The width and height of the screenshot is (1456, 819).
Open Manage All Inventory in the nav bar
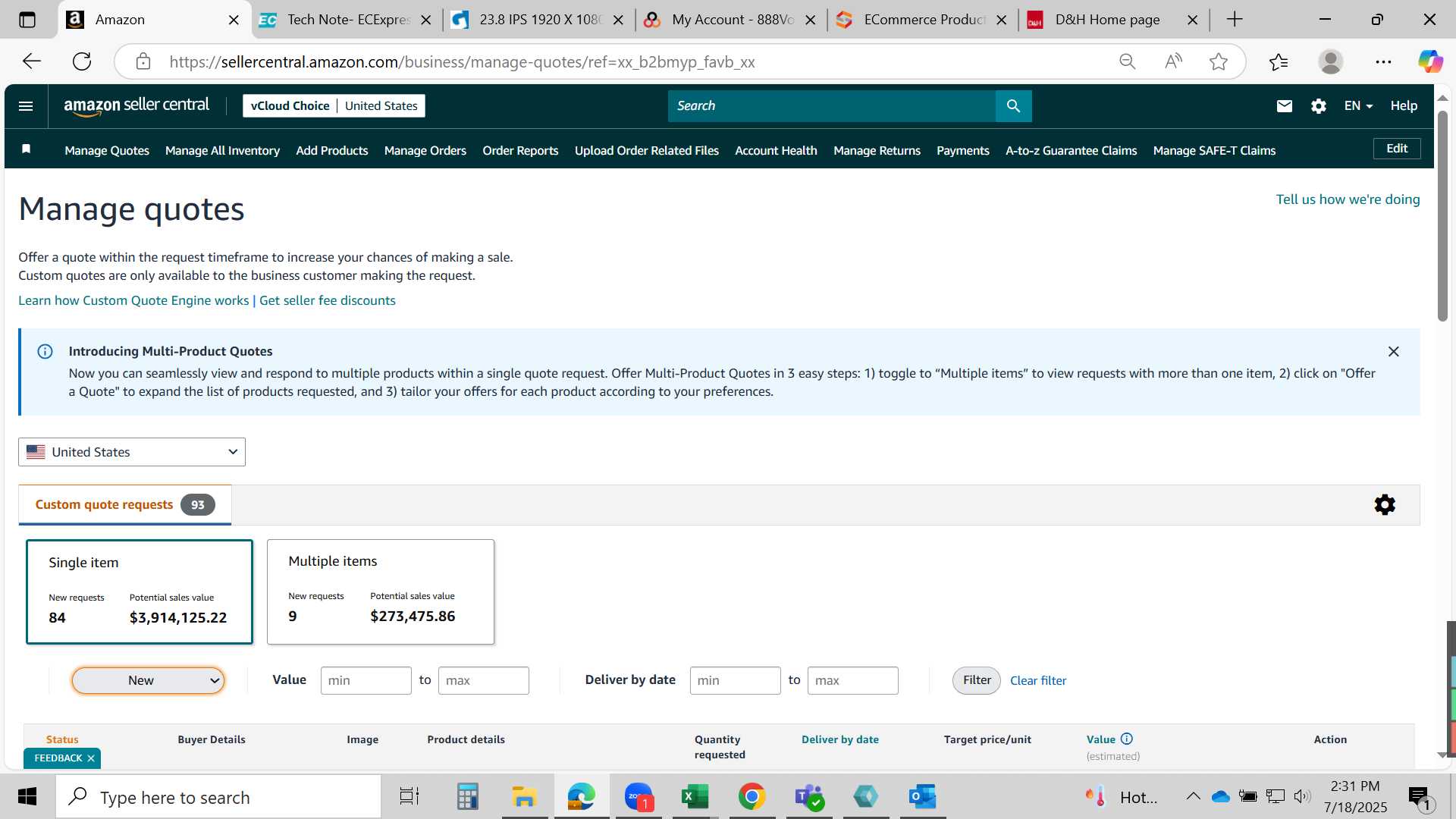[x=222, y=150]
